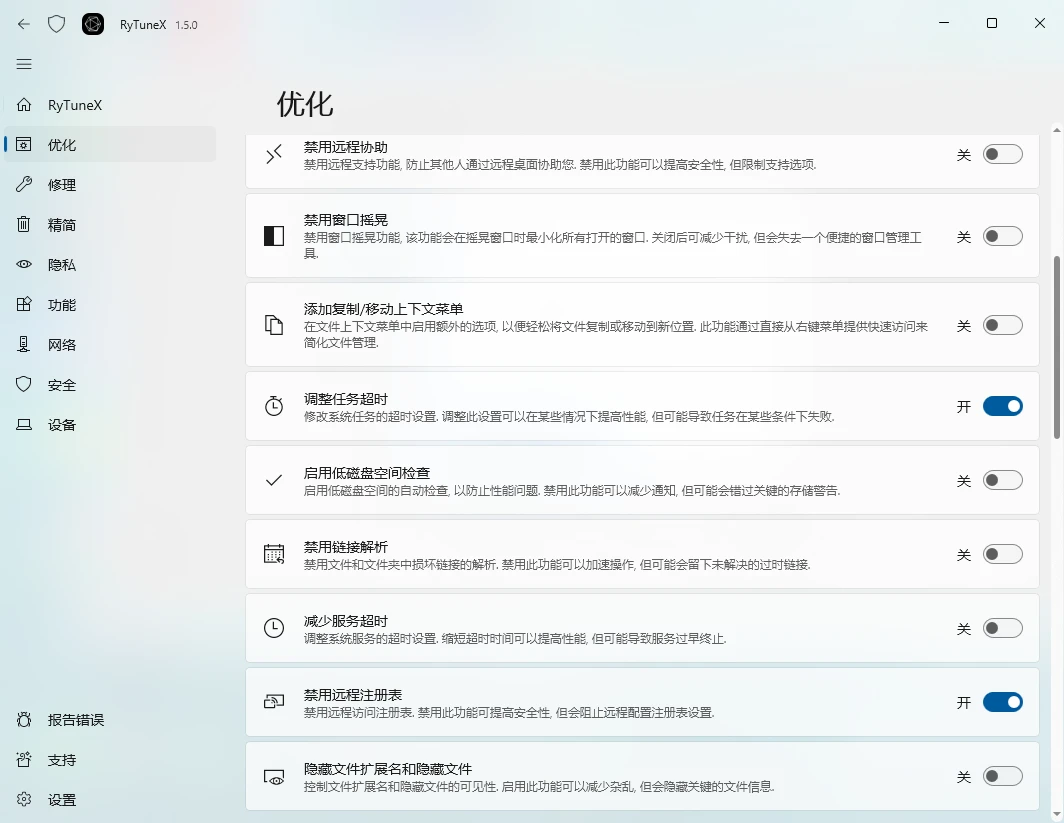Image resolution: width=1064 pixels, height=823 pixels.
Task: Click the calendar icon beside 禁用链接解析
Action: [274, 553]
